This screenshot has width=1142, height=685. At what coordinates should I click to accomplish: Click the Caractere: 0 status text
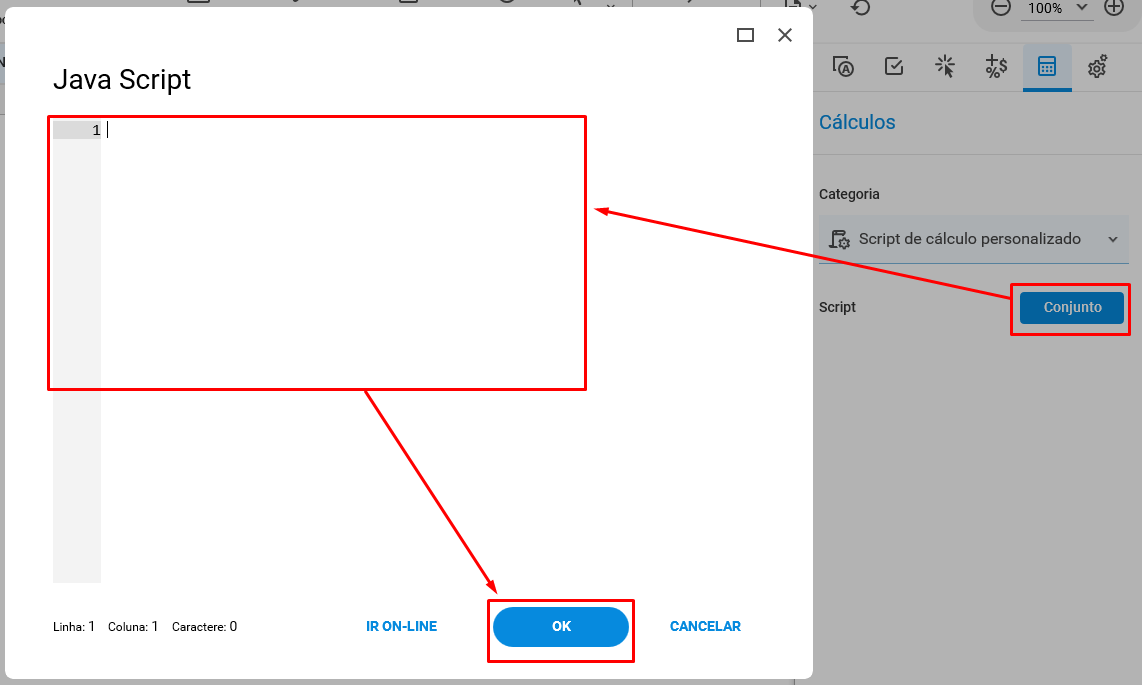pyautogui.click(x=204, y=626)
